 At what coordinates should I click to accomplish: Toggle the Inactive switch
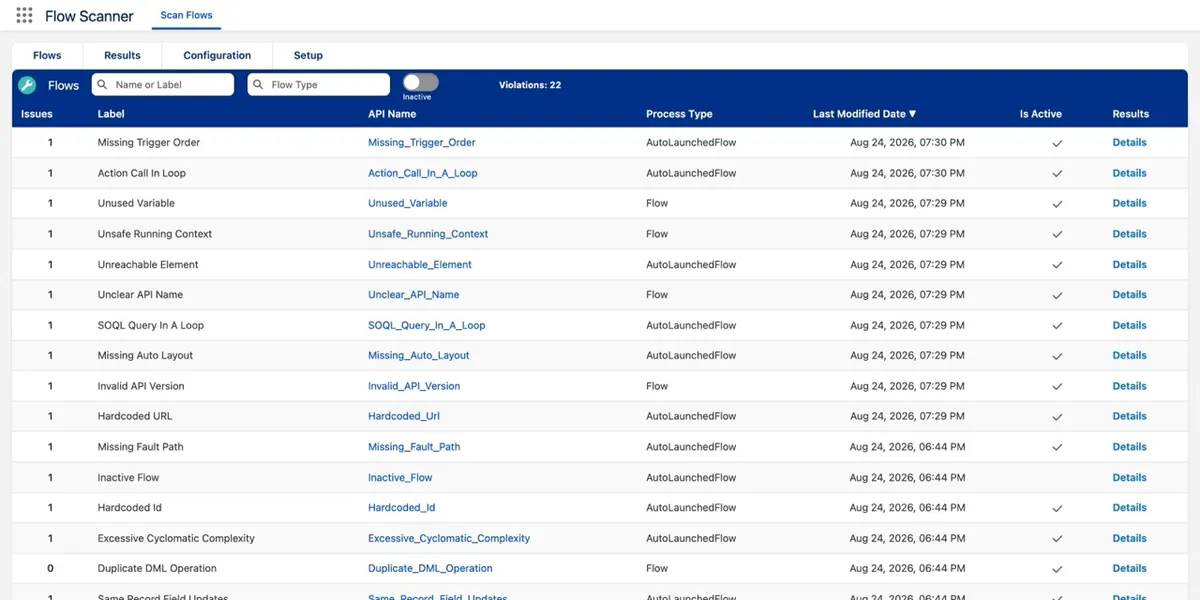(420, 83)
